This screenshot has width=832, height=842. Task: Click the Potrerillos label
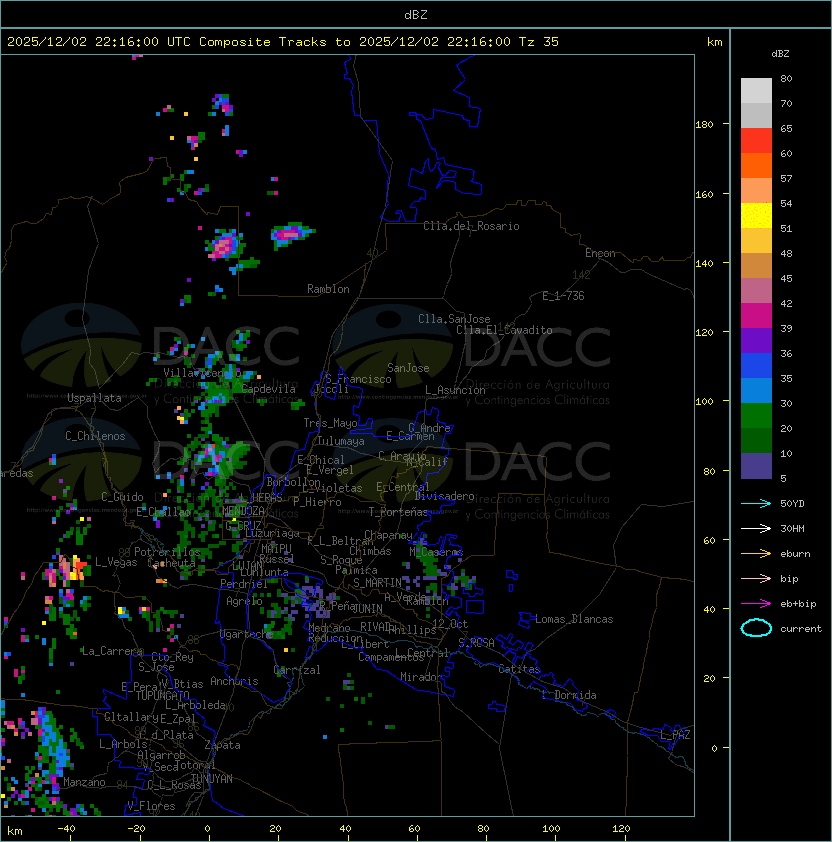pos(167,551)
